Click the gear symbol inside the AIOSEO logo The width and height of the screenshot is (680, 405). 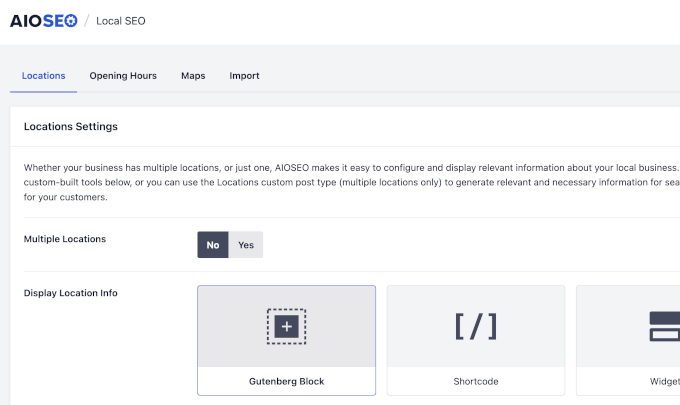pyautogui.click(x=70, y=20)
